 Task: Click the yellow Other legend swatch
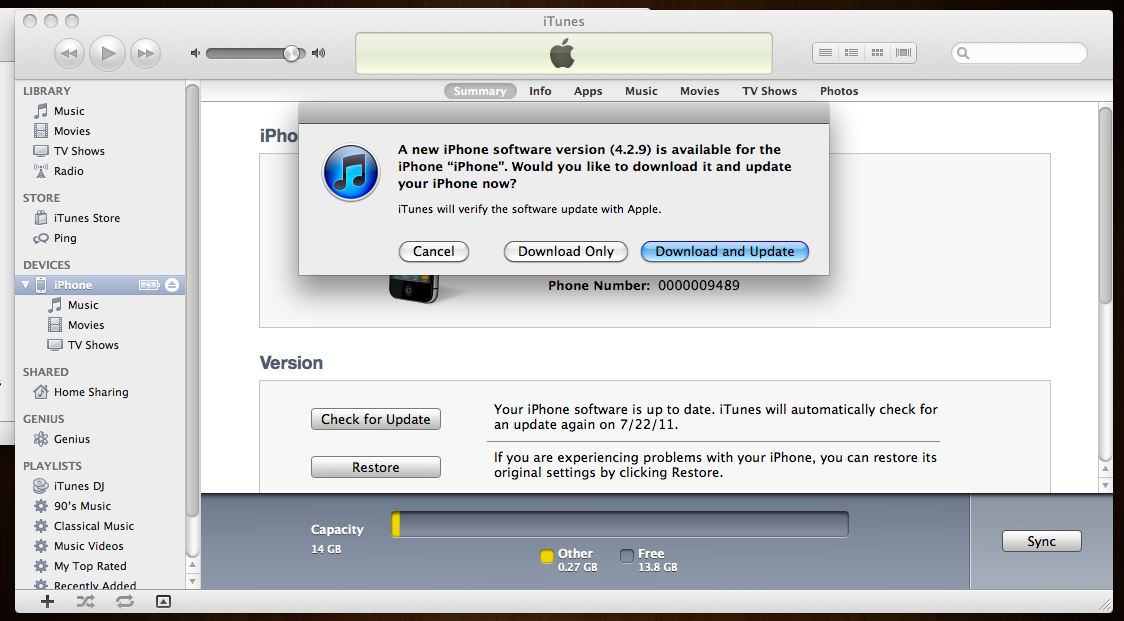tap(547, 556)
